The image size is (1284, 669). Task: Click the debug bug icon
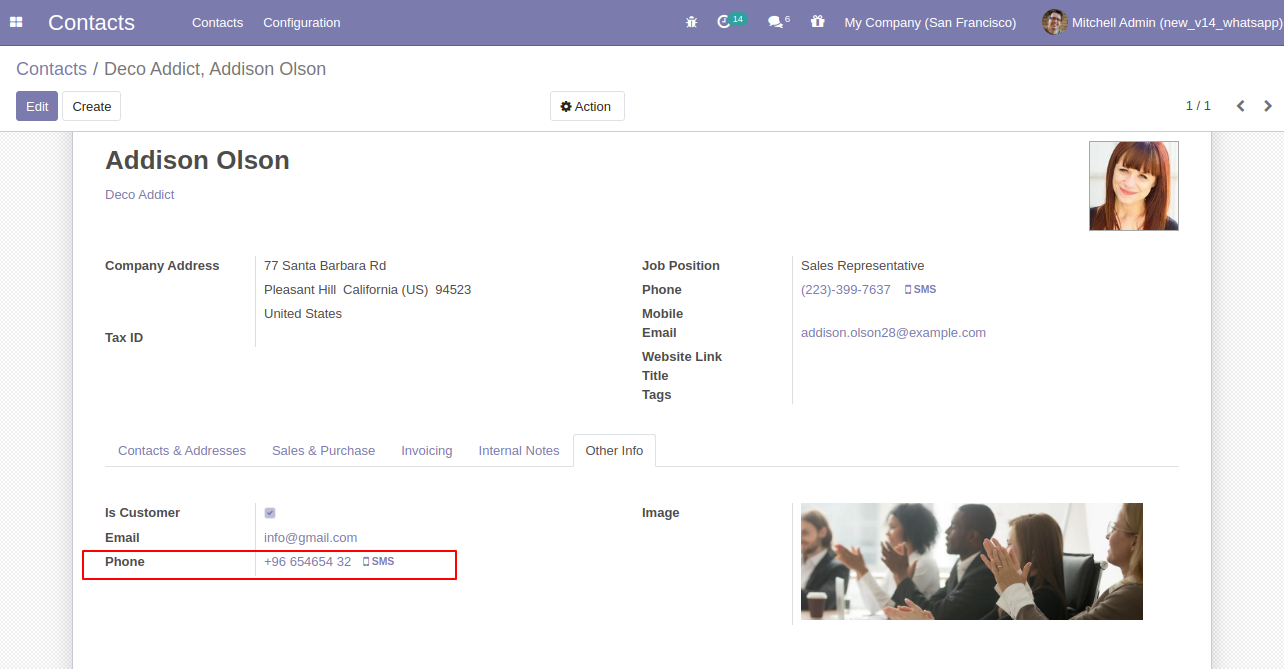691,22
